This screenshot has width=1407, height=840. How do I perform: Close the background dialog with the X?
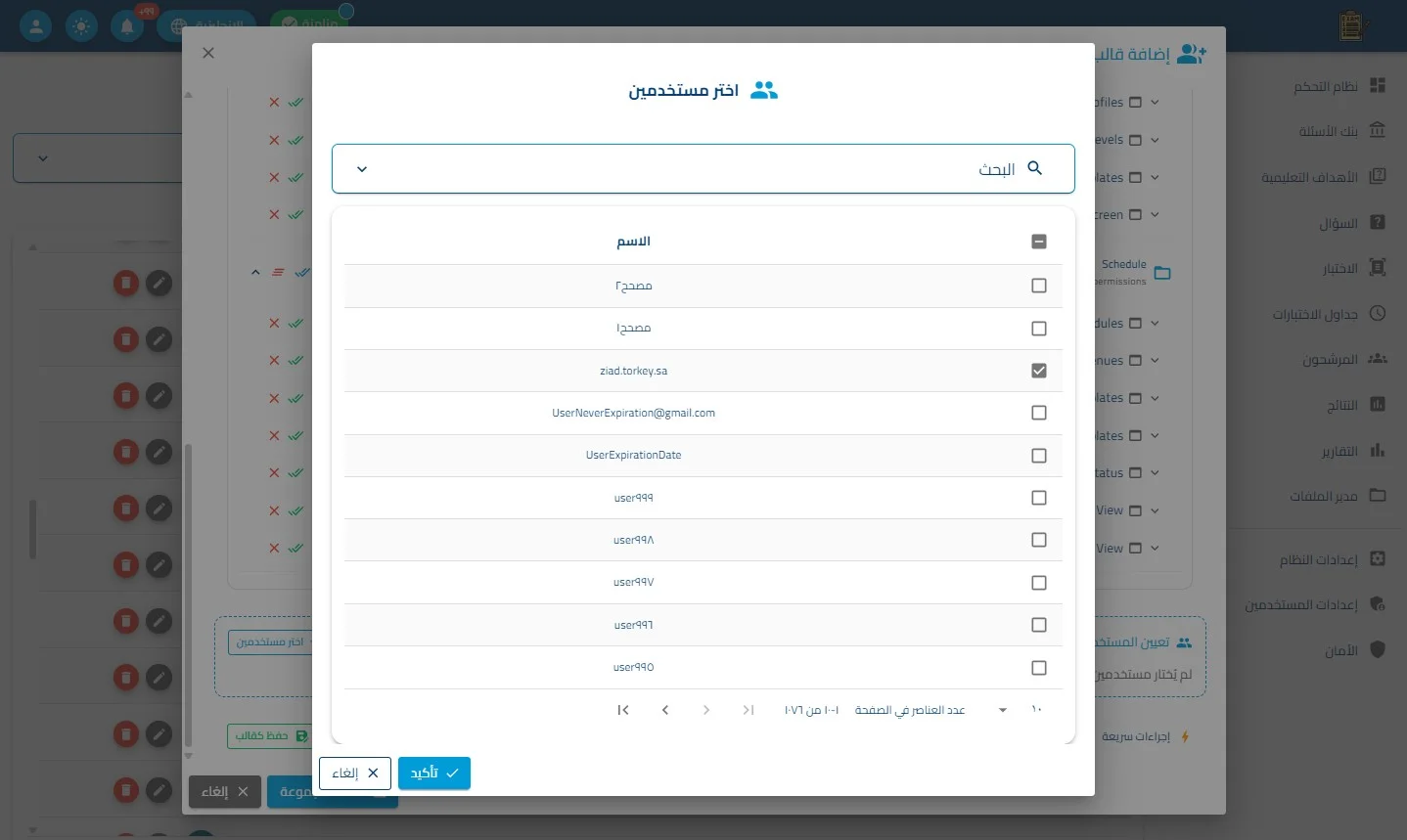(x=208, y=53)
